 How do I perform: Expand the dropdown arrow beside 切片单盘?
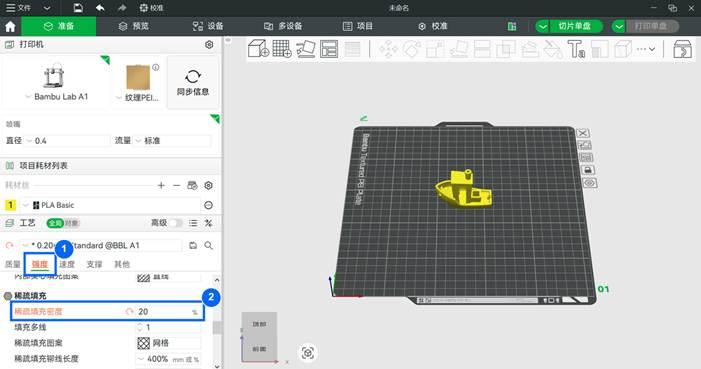coord(542,26)
